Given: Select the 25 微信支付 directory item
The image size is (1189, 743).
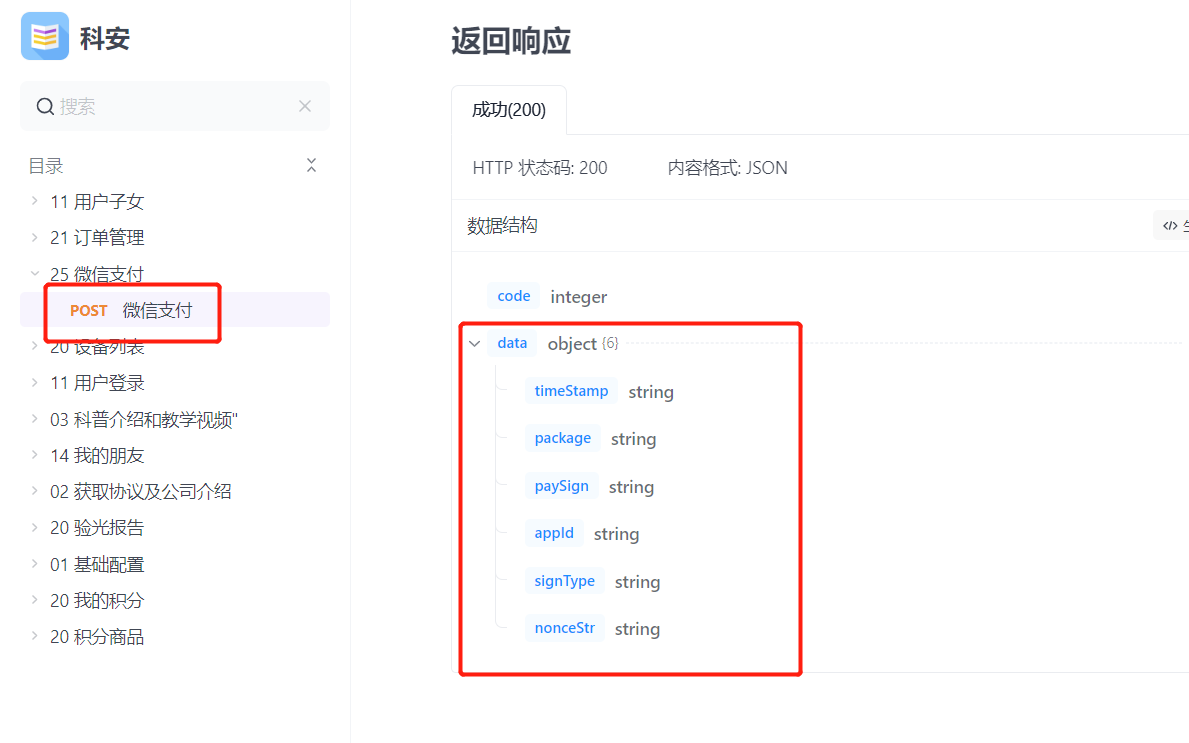Looking at the screenshot, I should click(x=97, y=274).
